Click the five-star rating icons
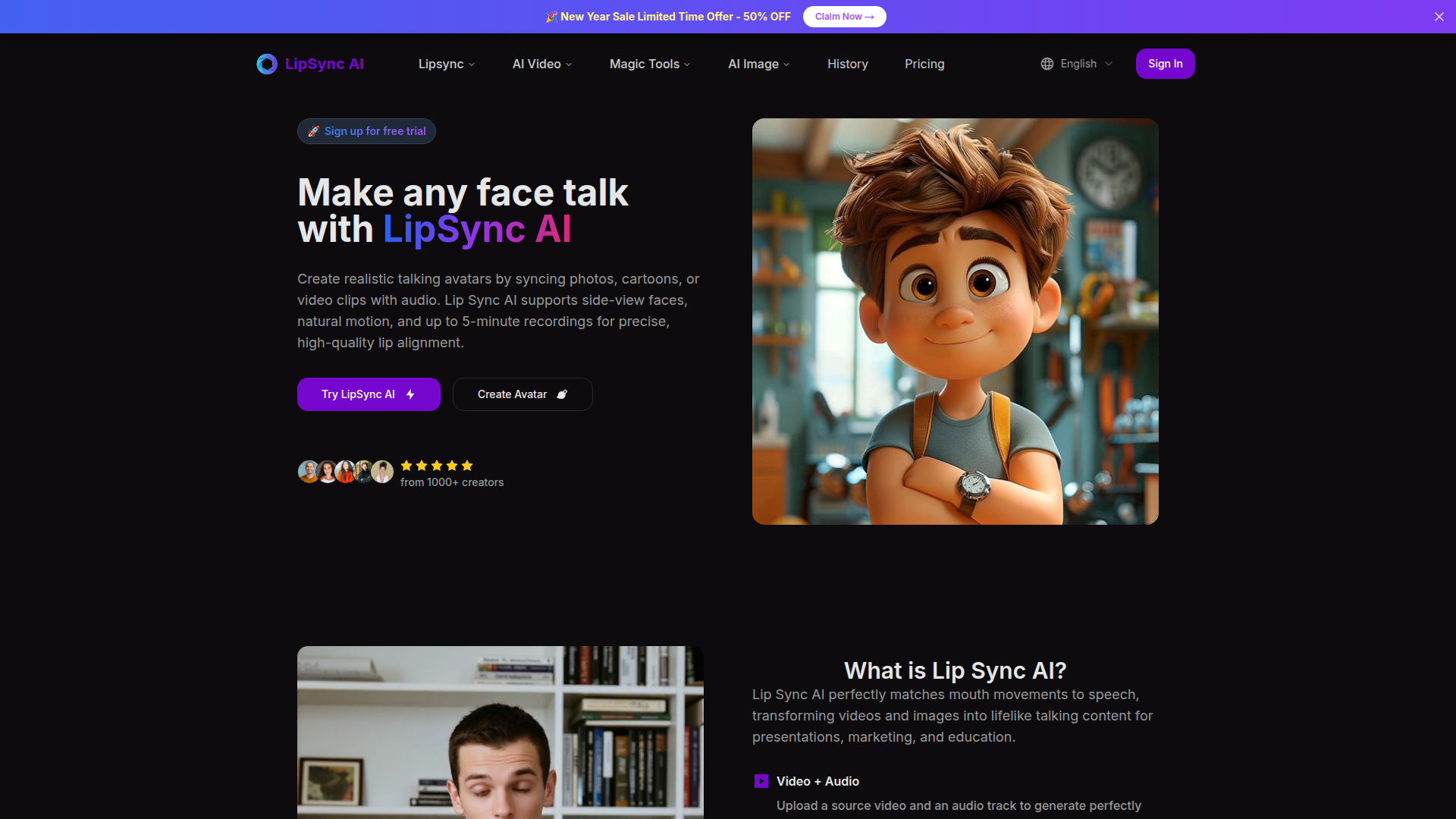Viewport: 1456px width, 819px height. pos(437,466)
